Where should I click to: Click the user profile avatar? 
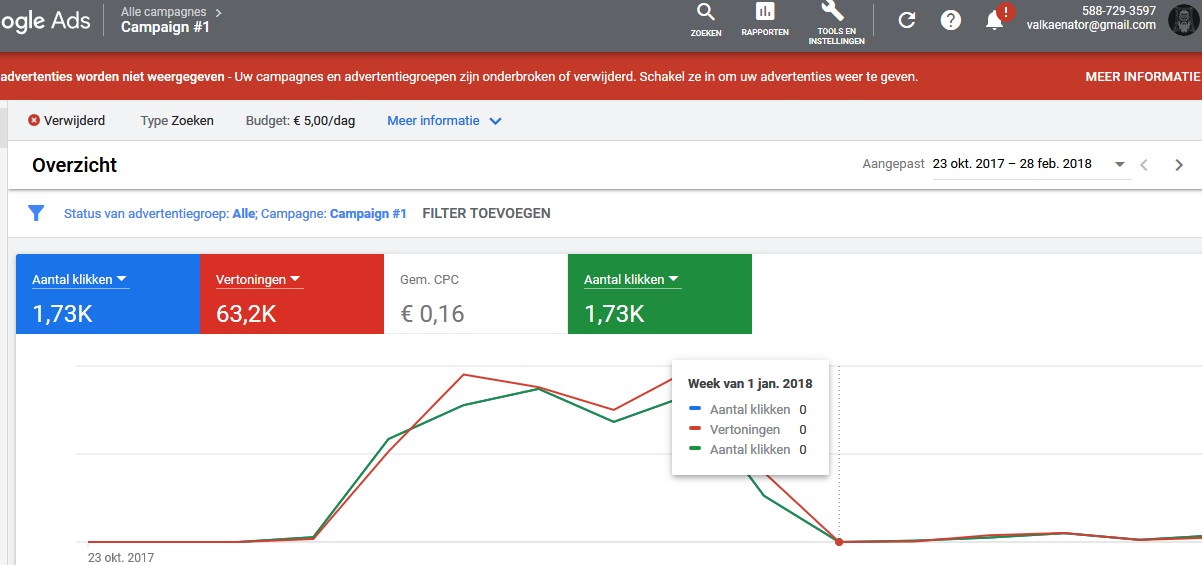click(x=1183, y=20)
